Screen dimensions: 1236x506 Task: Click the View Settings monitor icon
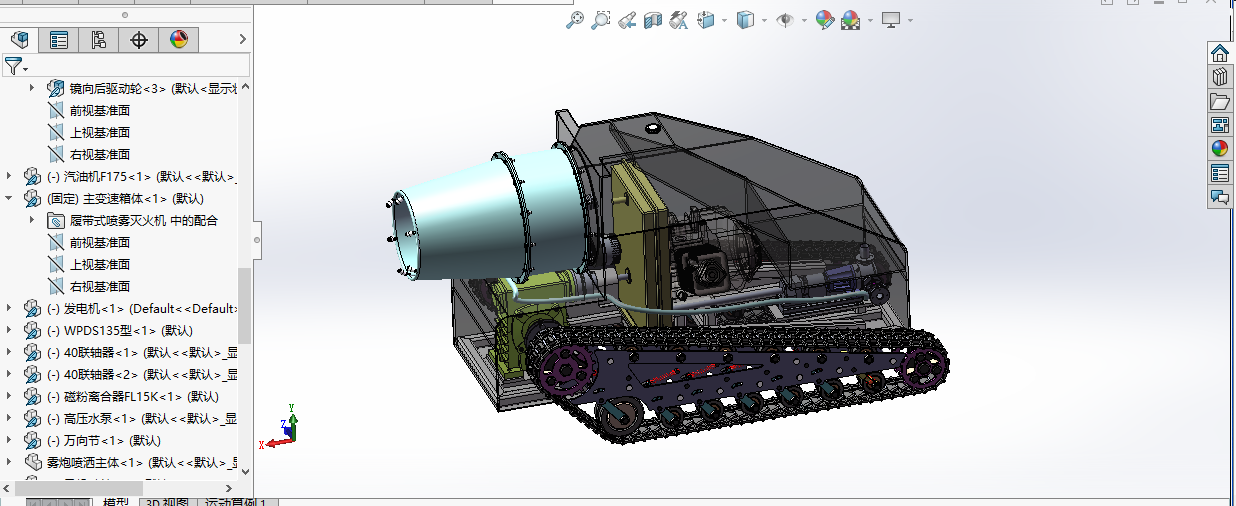(891, 19)
